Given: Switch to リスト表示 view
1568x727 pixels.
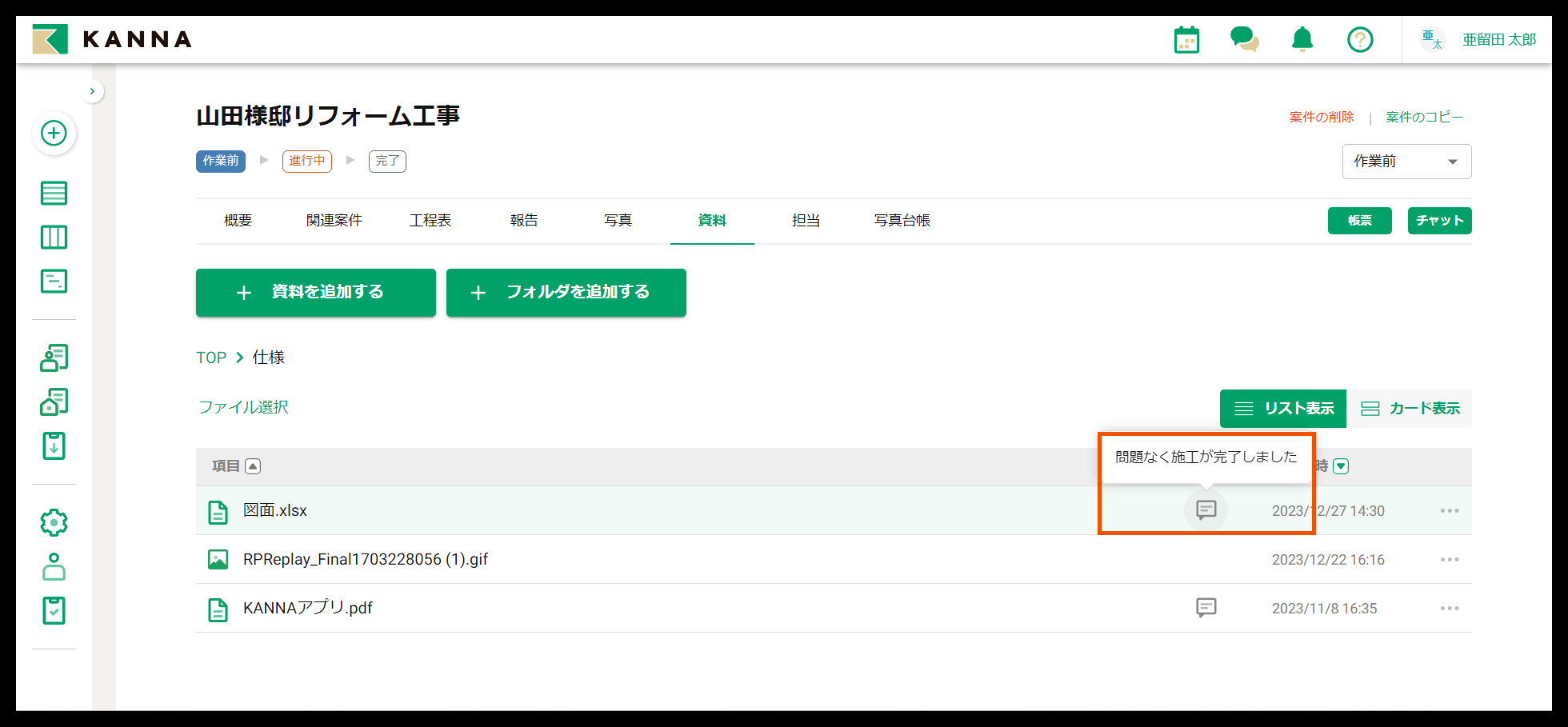Looking at the screenshot, I should (1282, 408).
